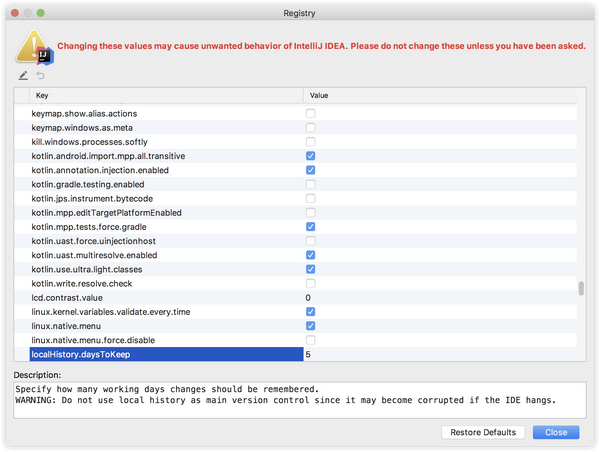Click the lcd.contrast.value value cell
This screenshot has width=600, height=452.
(x=440, y=298)
